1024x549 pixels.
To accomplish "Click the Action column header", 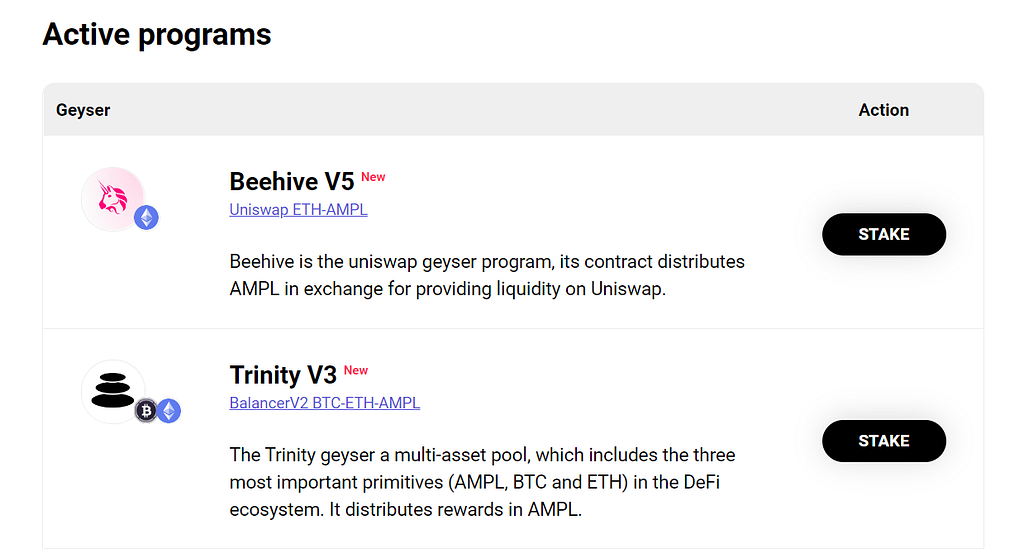I will click(x=884, y=110).
